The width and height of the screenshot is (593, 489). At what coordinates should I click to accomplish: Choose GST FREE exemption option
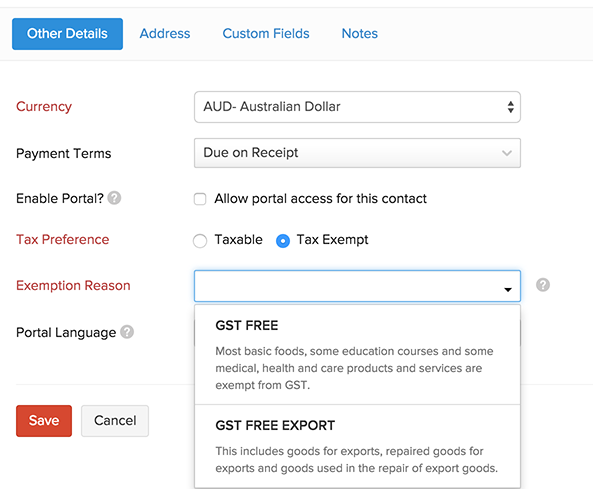tap(357, 355)
